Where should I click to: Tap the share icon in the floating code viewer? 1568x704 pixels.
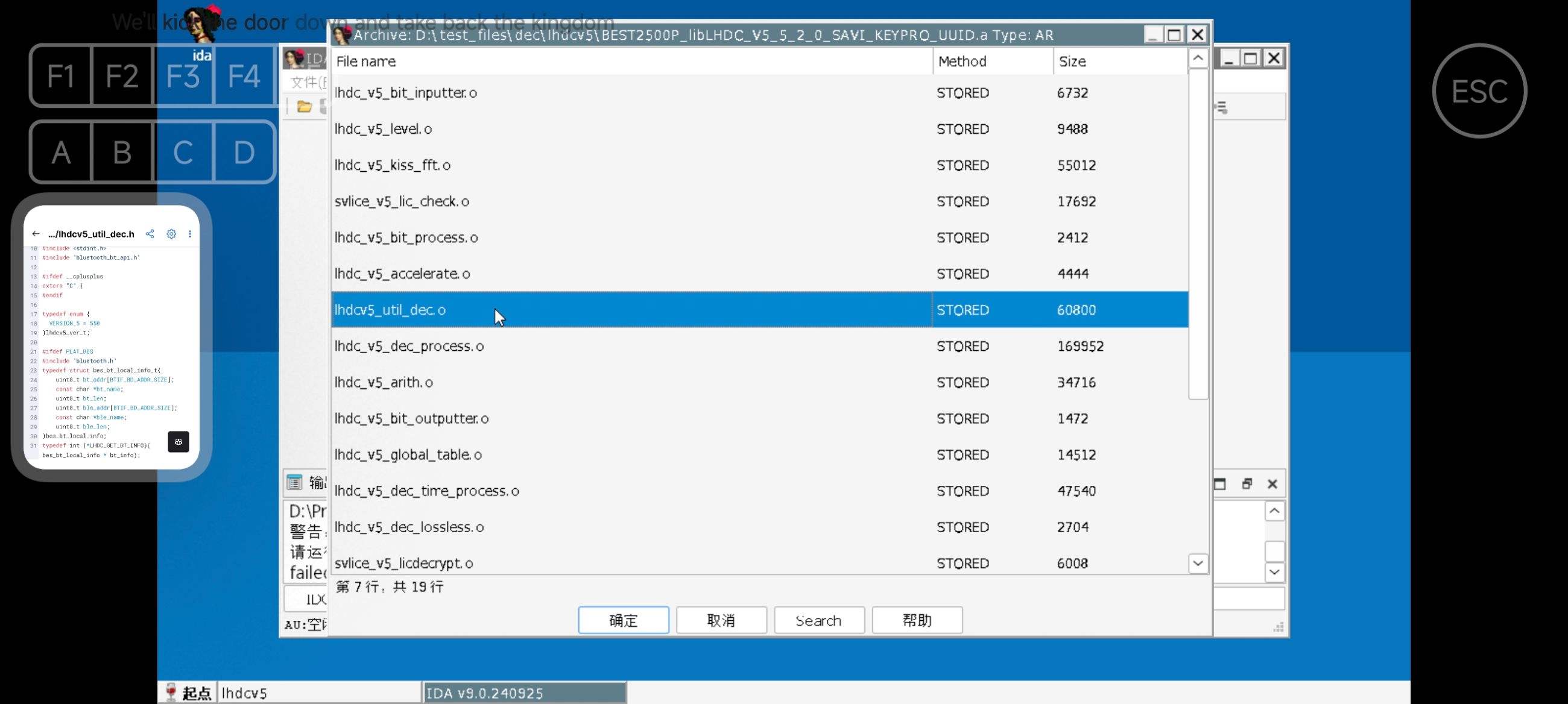150,234
